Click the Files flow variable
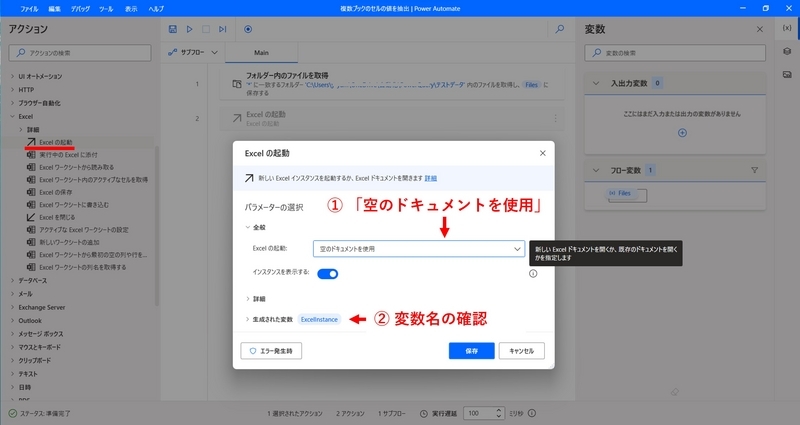 (620, 193)
